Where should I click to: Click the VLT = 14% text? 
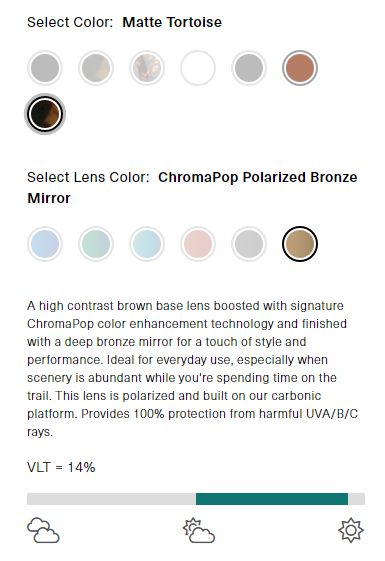(x=61, y=467)
